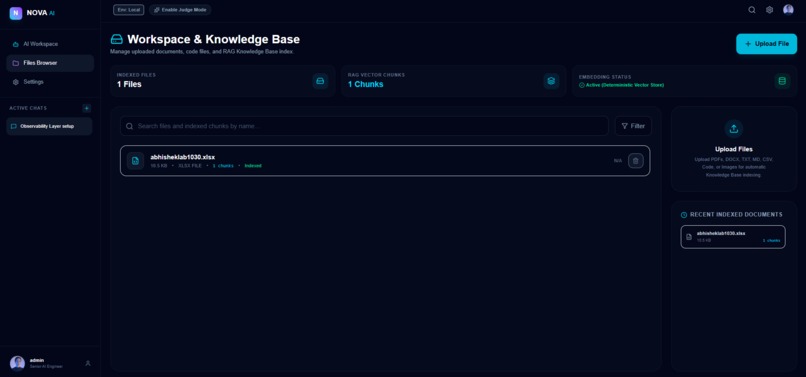This screenshot has width=806, height=377.
Task: Click the Upload Files card heading
Action: point(734,149)
